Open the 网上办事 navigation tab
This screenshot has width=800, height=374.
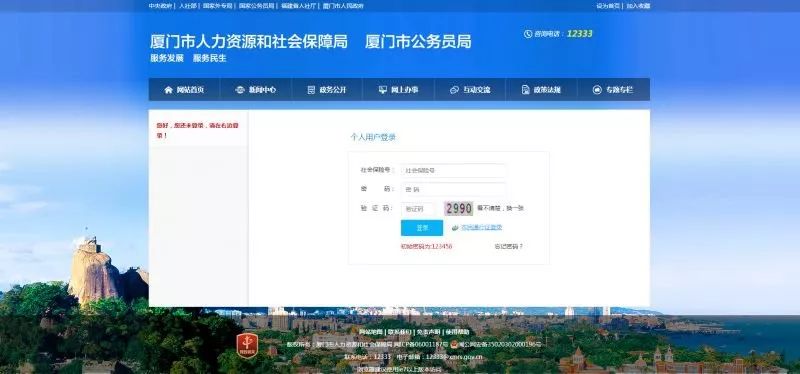(x=398, y=90)
